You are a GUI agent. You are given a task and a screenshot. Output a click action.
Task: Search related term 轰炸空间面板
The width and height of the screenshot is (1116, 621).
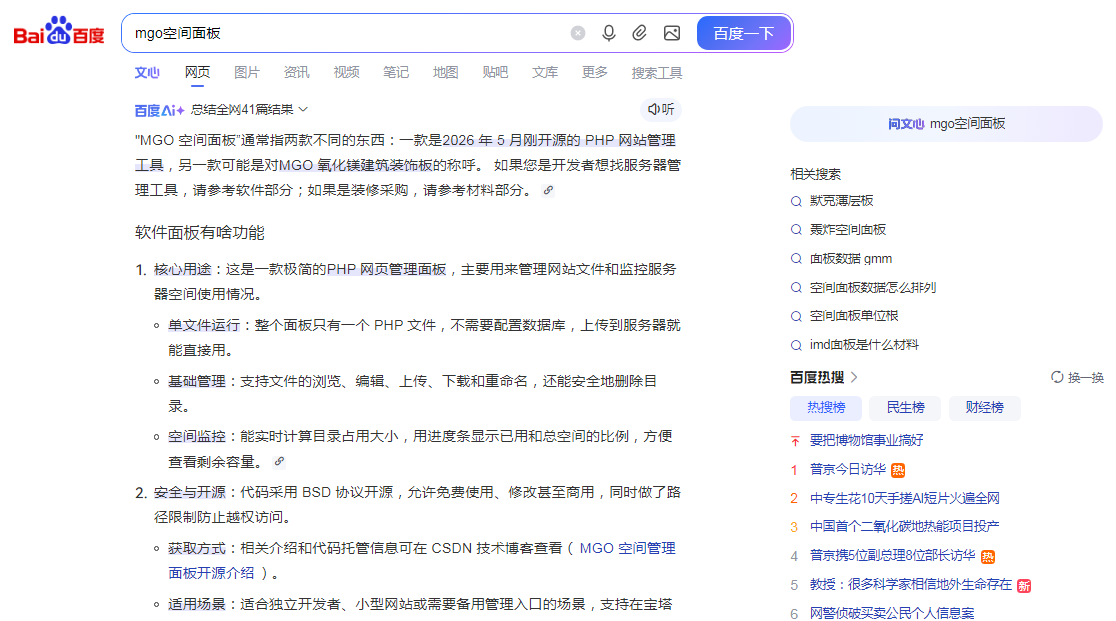pos(848,230)
